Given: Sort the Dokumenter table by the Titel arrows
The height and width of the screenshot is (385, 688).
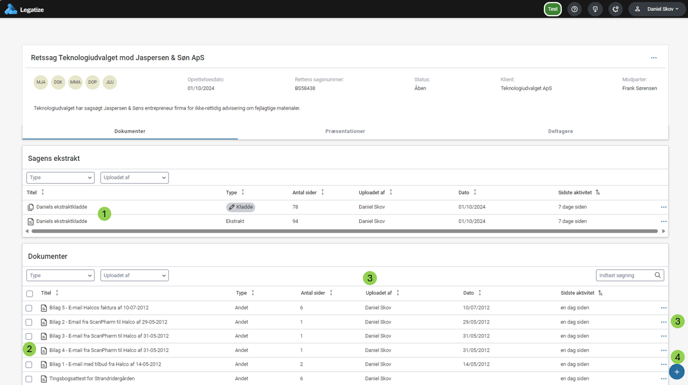Looking at the screenshot, I should 57,293.
